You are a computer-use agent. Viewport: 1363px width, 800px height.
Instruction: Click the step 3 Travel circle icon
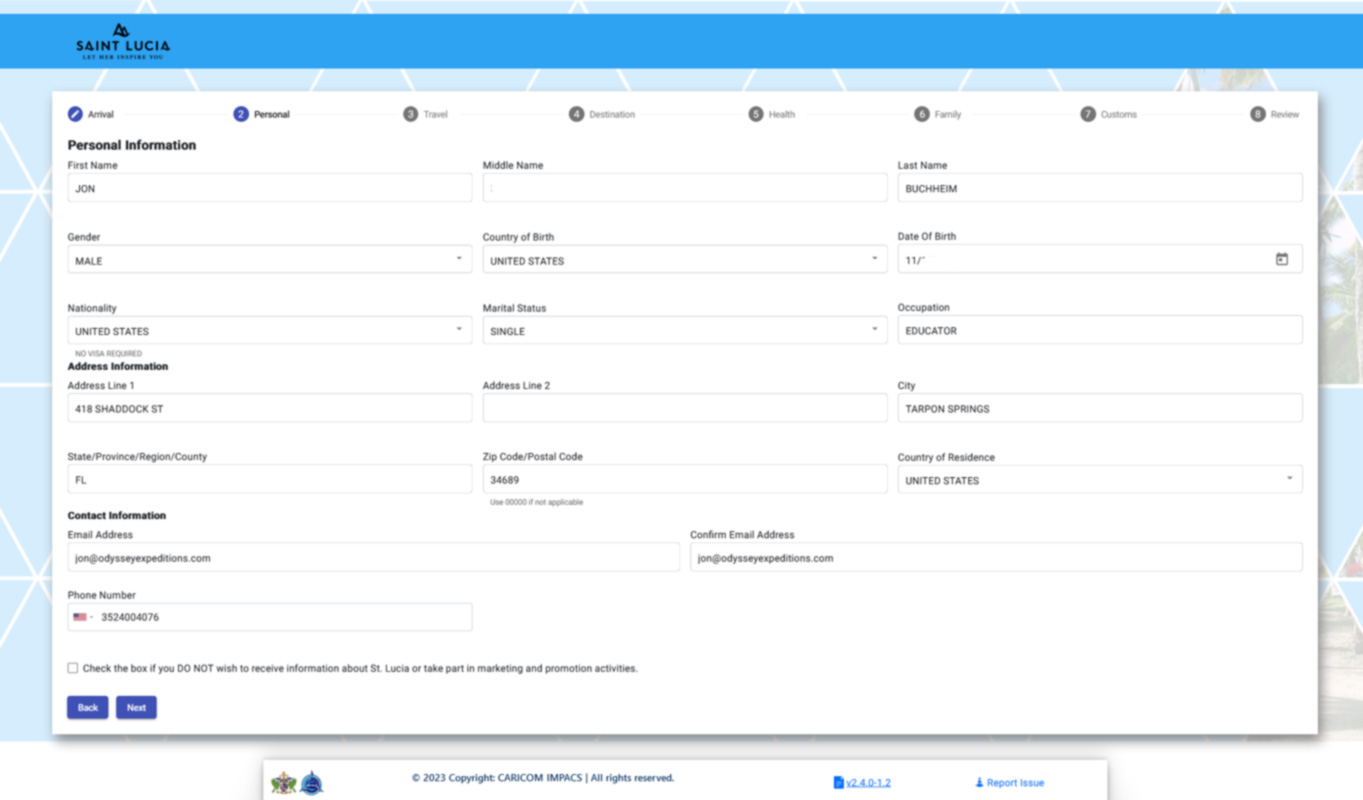pos(410,114)
